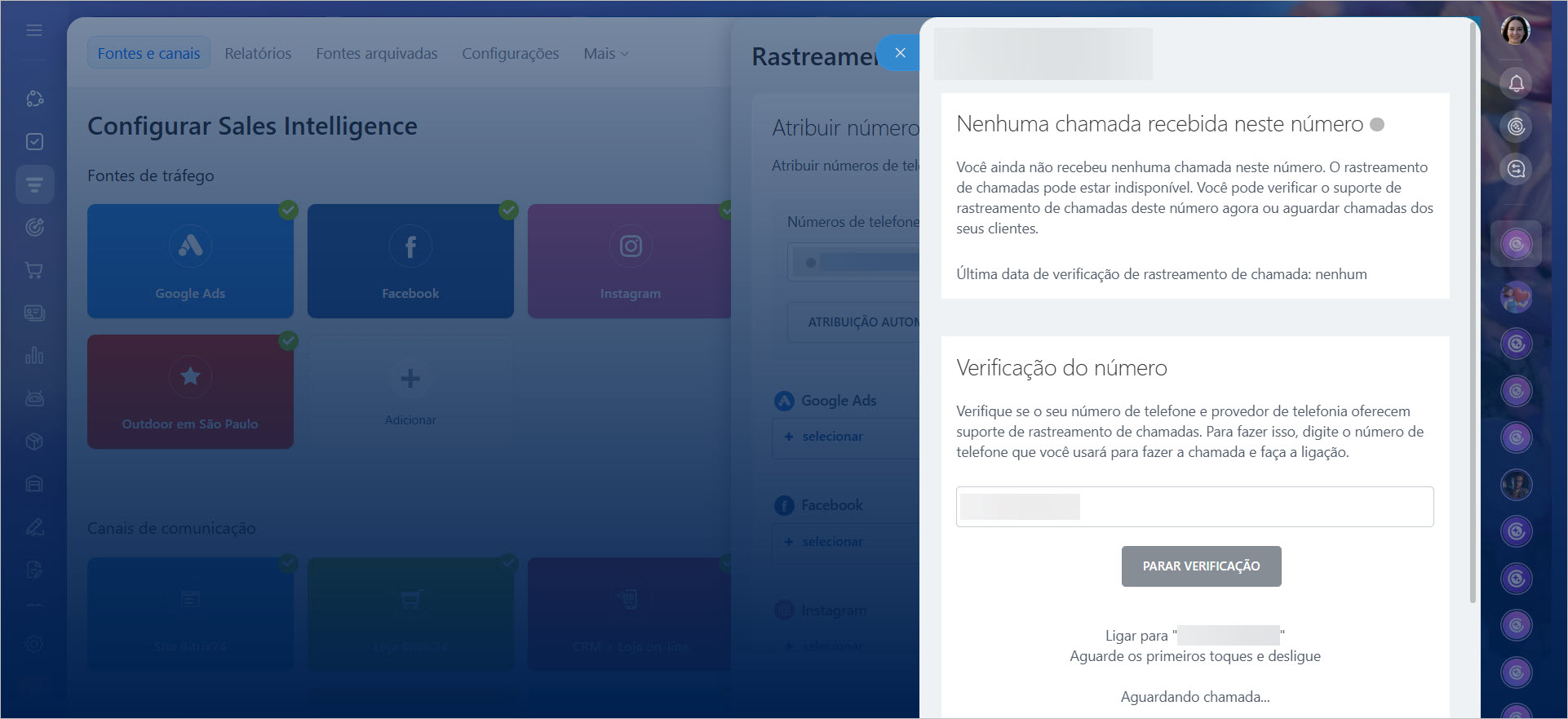Open the shopping cart sidebar icon

34,270
